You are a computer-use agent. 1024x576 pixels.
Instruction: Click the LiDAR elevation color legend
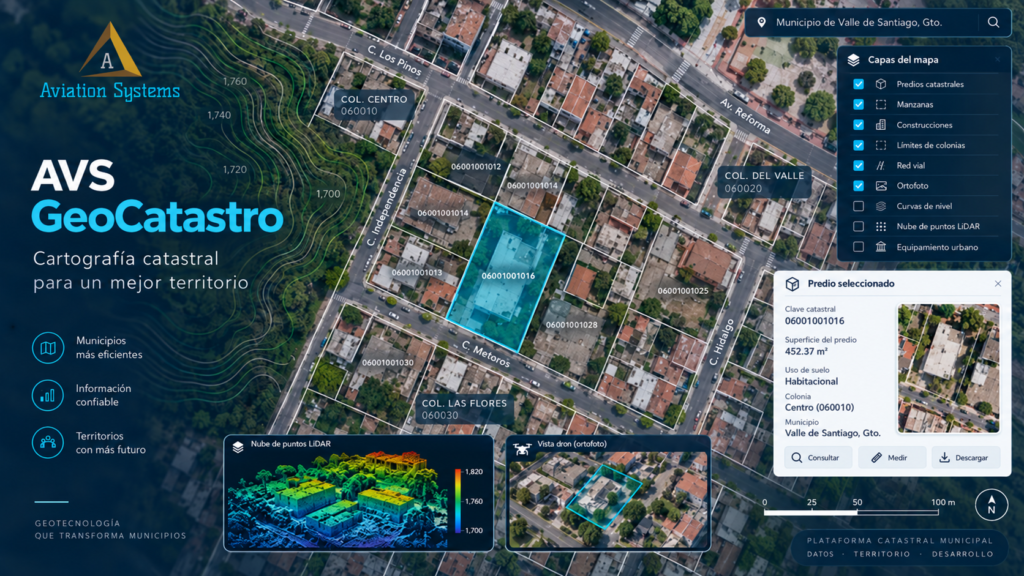click(458, 501)
